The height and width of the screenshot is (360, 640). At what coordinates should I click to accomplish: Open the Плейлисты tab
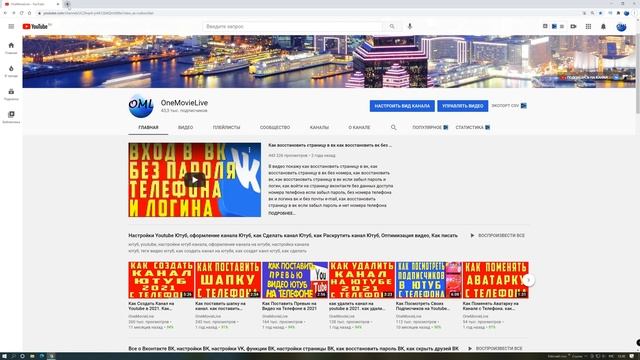pos(227,127)
